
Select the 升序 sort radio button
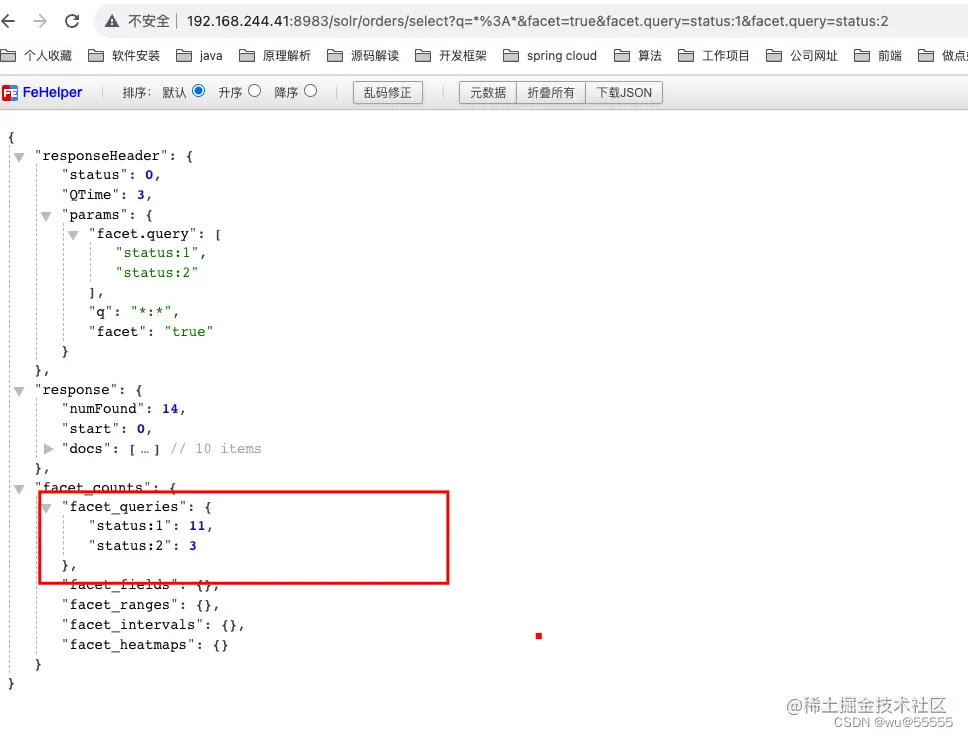click(254, 91)
